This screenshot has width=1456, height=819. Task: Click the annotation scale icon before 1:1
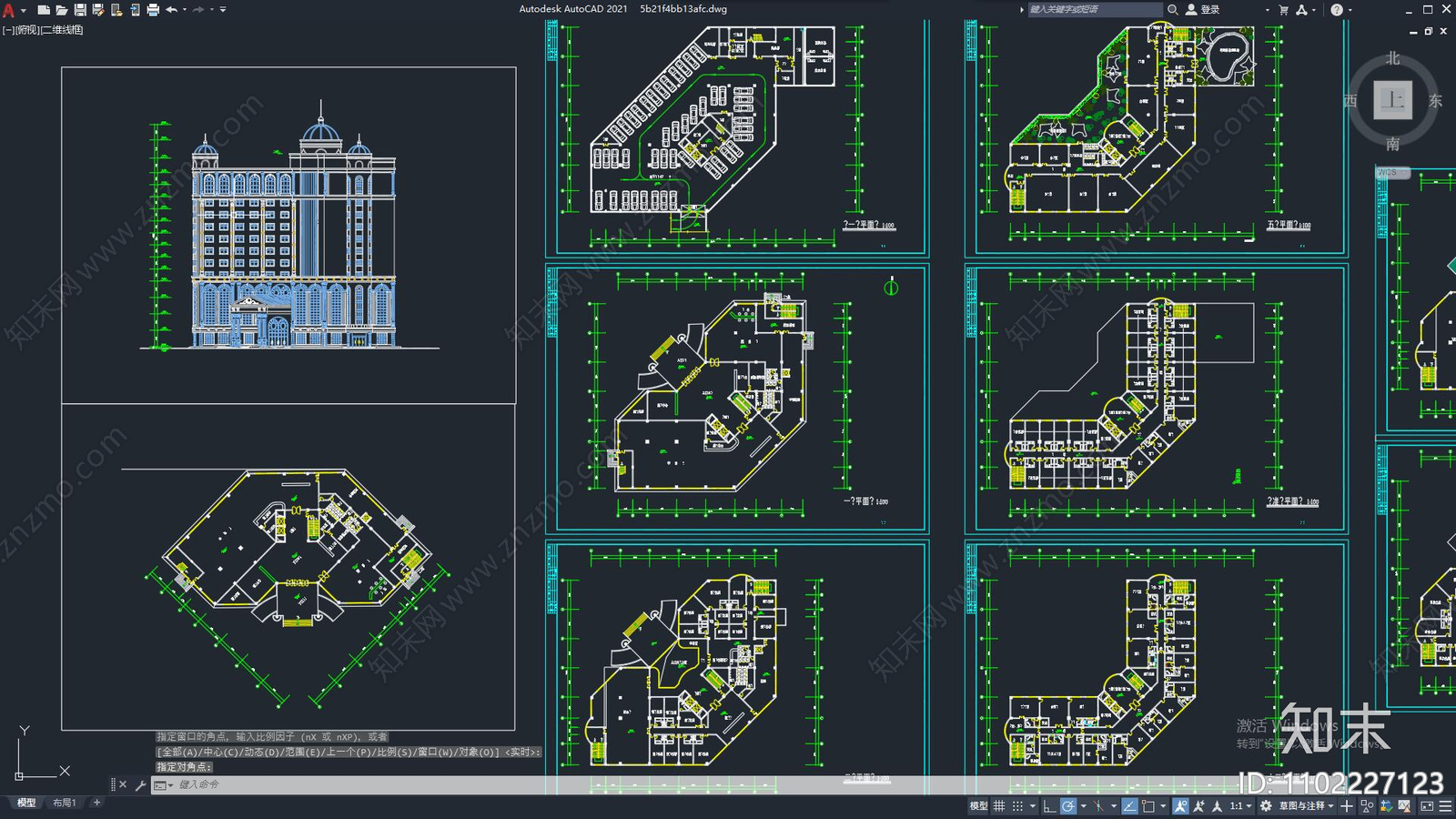pos(1217,806)
